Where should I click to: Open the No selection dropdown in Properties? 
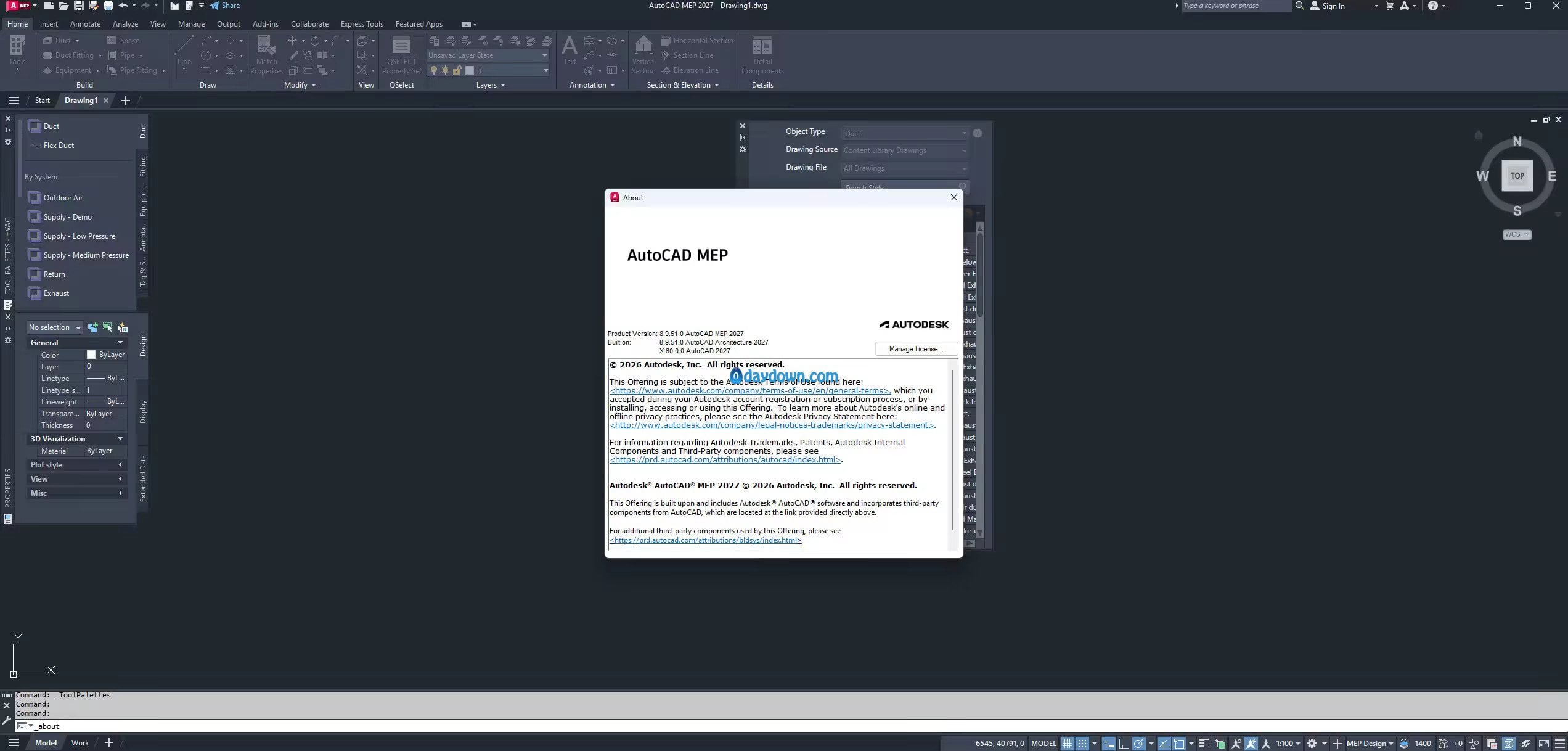[55, 327]
